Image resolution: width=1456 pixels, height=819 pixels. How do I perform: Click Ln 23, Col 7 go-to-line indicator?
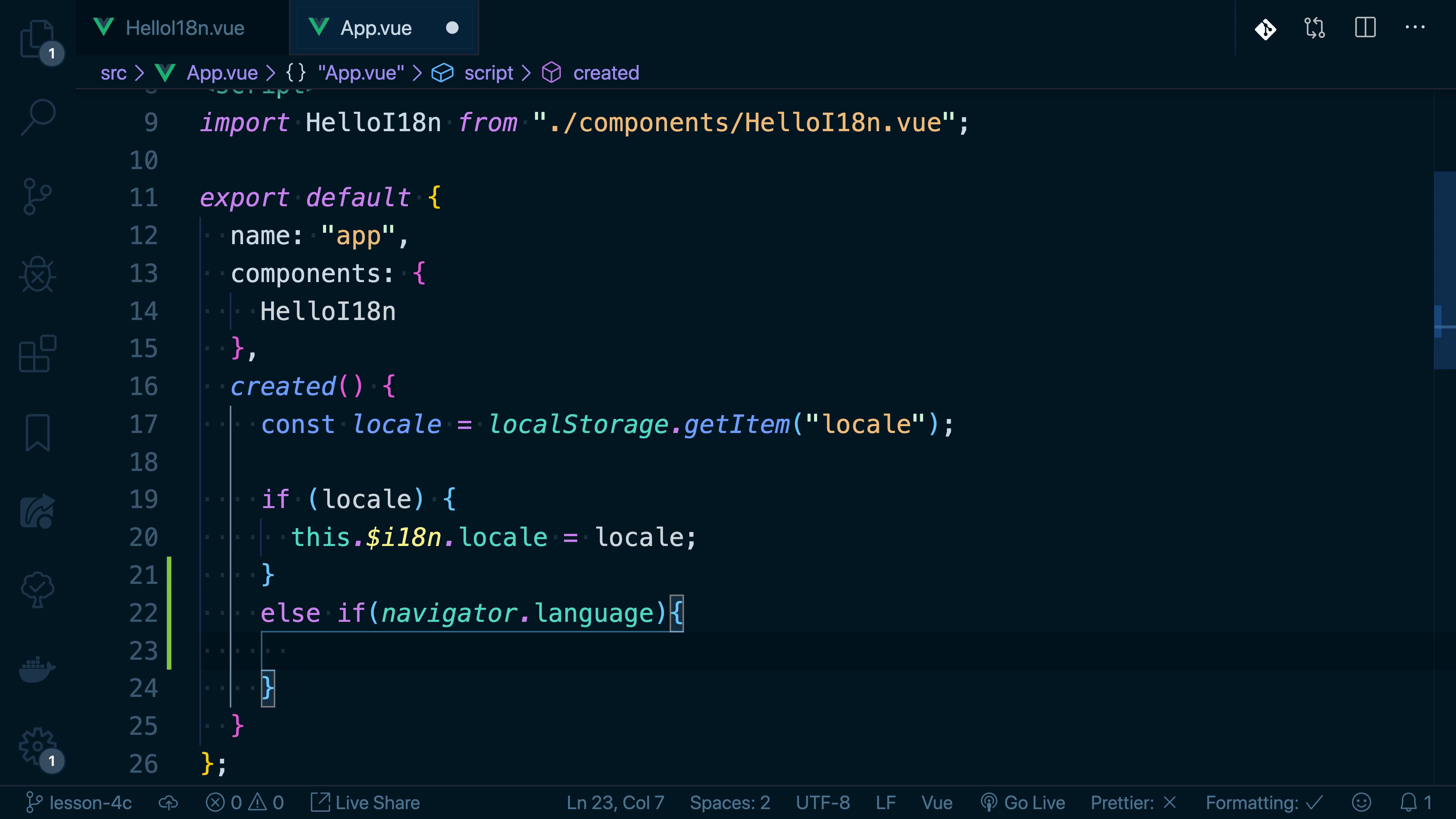click(615, 803)
